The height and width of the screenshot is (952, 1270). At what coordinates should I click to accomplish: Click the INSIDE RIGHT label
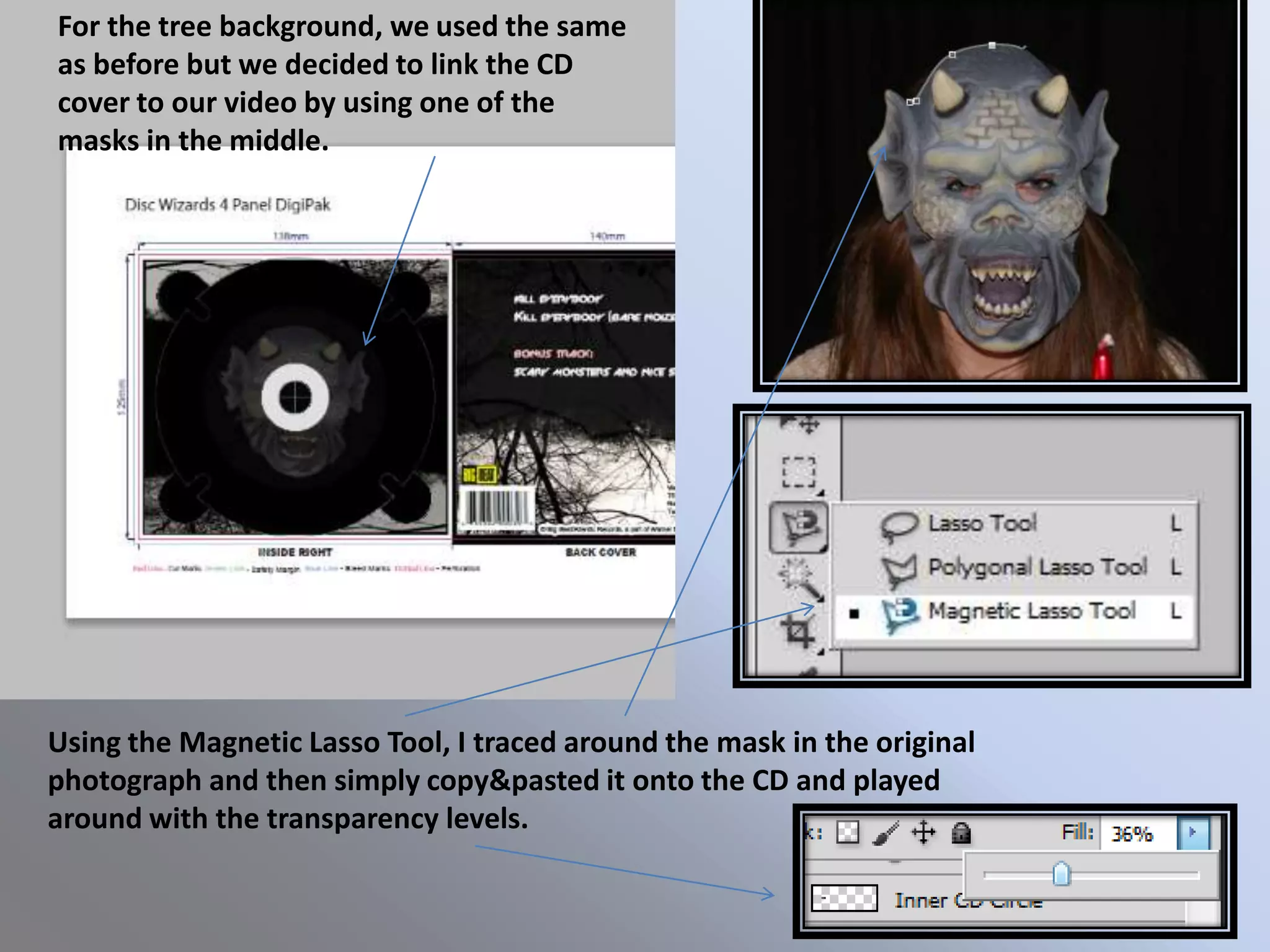(x=295, y=552)
